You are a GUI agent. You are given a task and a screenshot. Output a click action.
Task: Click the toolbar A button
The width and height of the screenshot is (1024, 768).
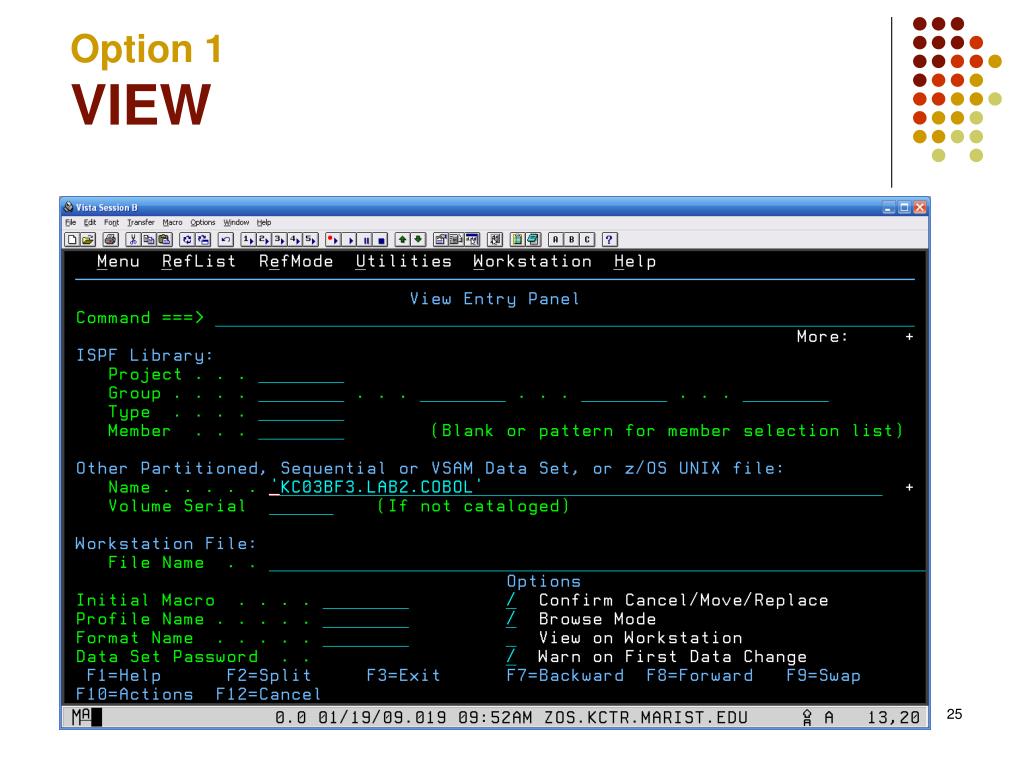[556, 240]
